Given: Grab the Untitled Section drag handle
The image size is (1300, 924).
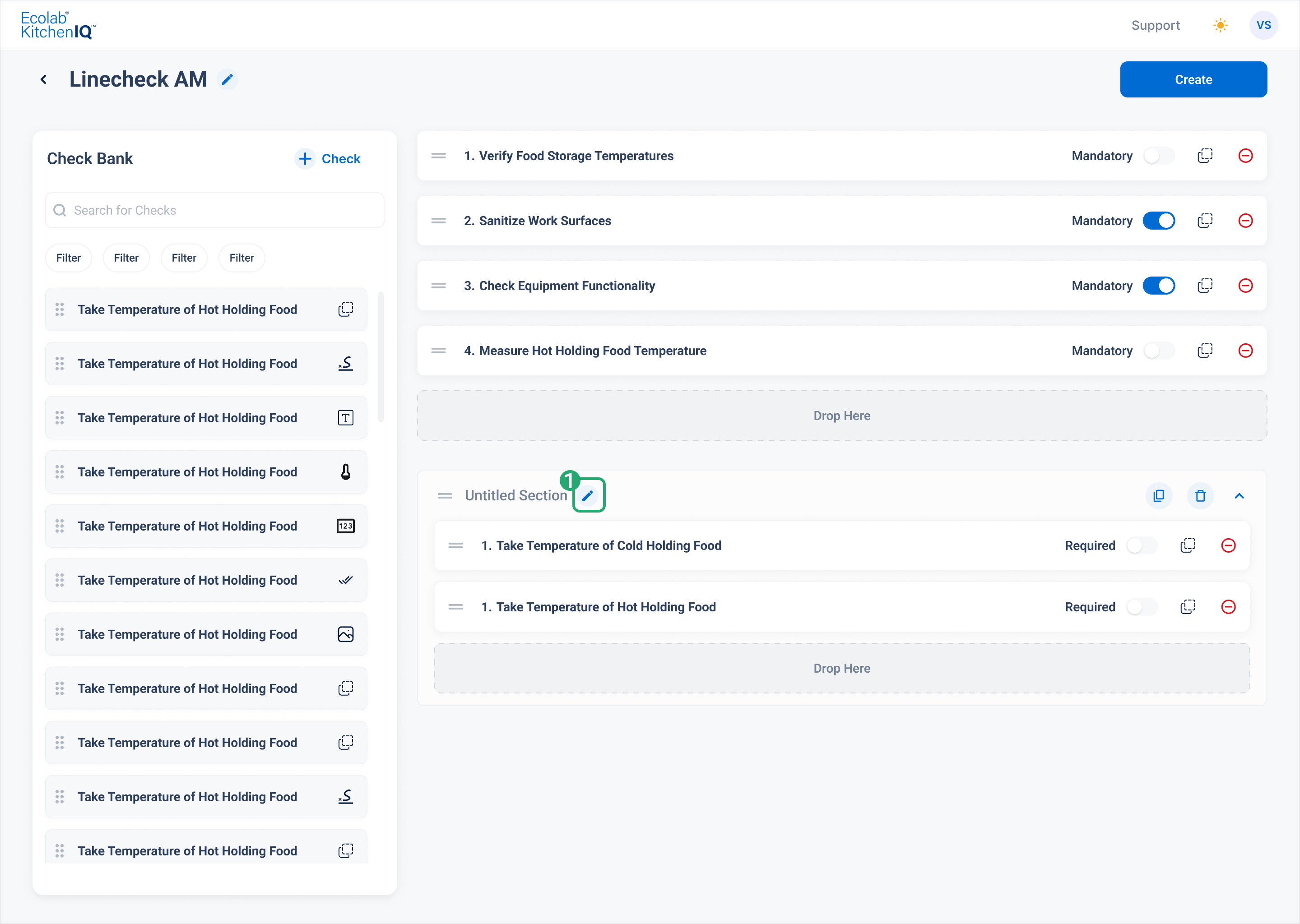Looking at the screenshot, I should point(445,495).
